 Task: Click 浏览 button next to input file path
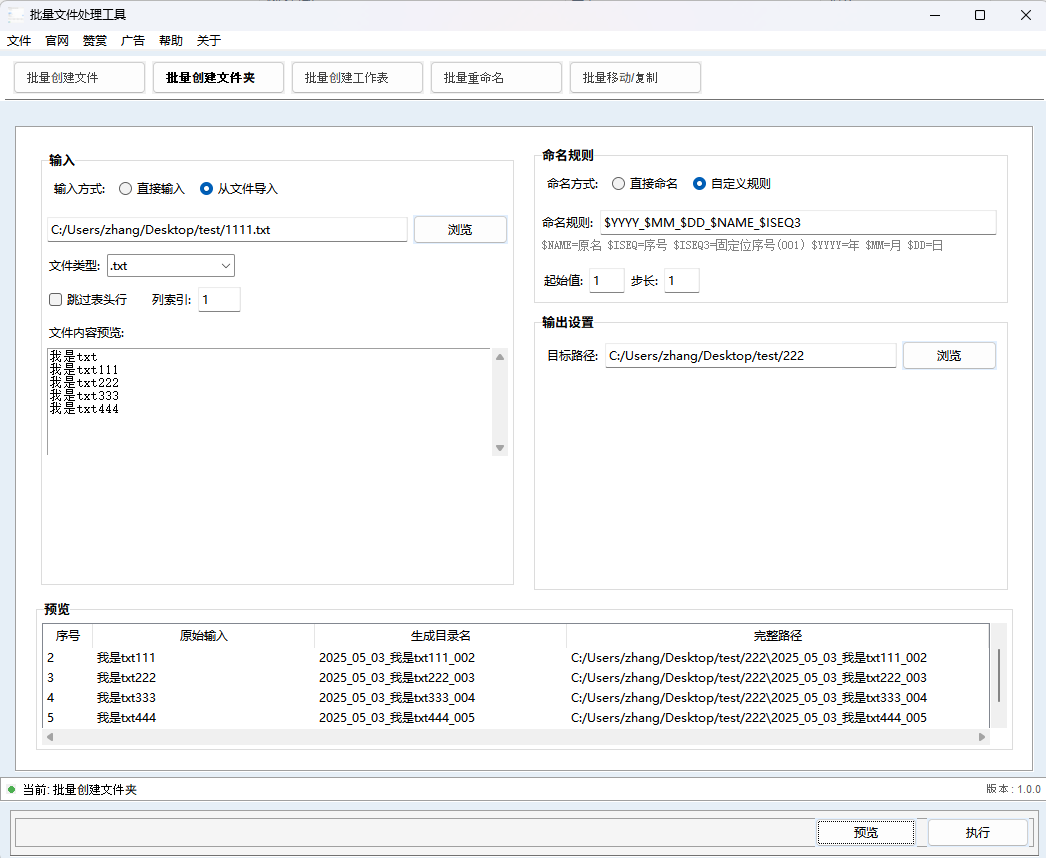(x=460, y=230)
